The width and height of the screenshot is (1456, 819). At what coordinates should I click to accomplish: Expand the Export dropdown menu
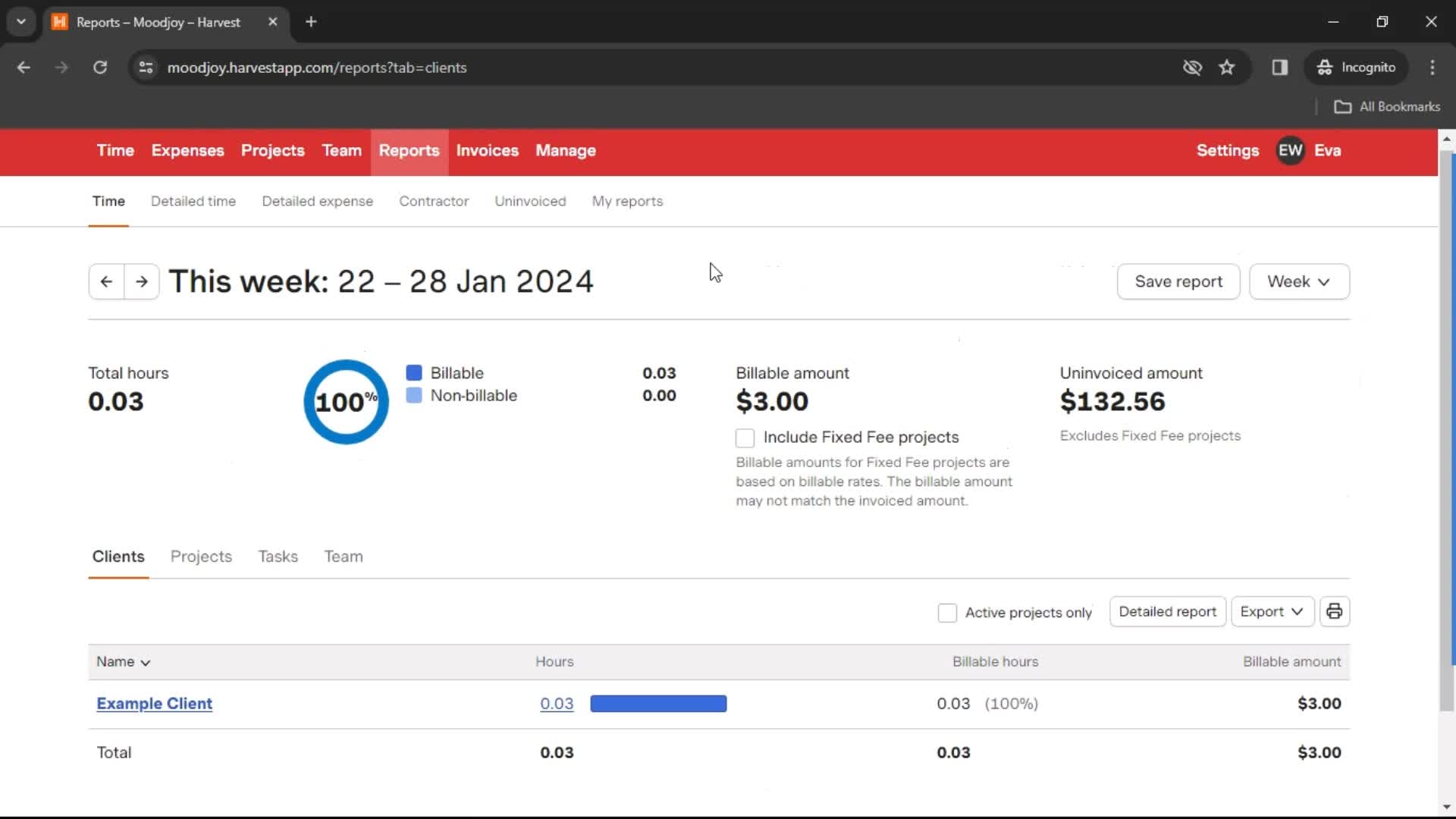pos(1270,611)
